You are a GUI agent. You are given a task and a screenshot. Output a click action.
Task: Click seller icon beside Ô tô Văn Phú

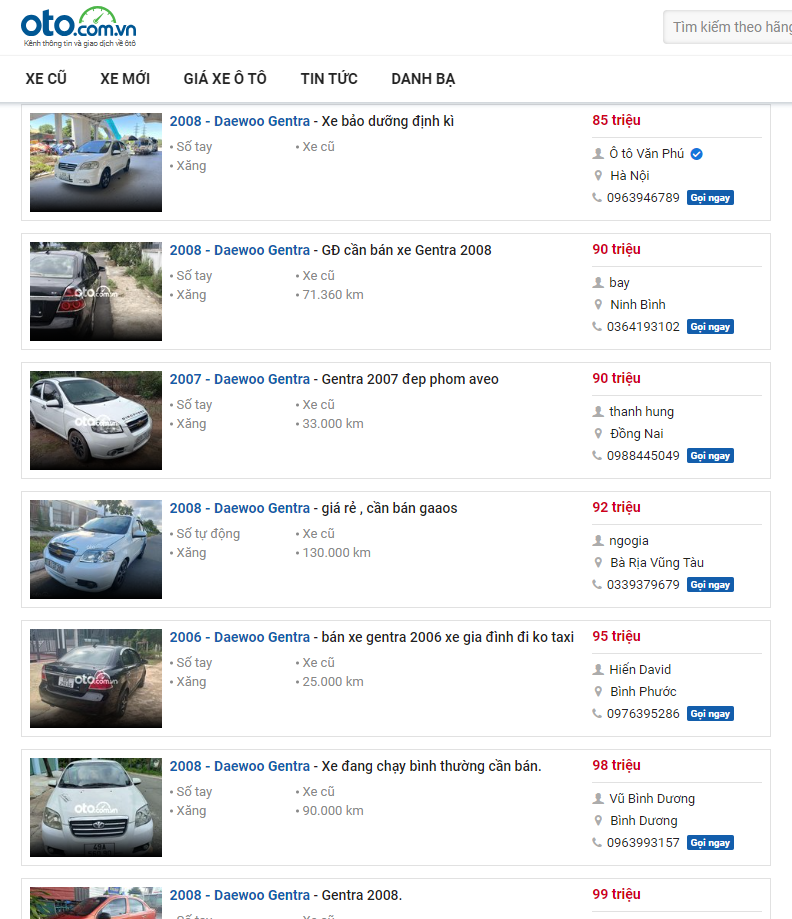598,154
